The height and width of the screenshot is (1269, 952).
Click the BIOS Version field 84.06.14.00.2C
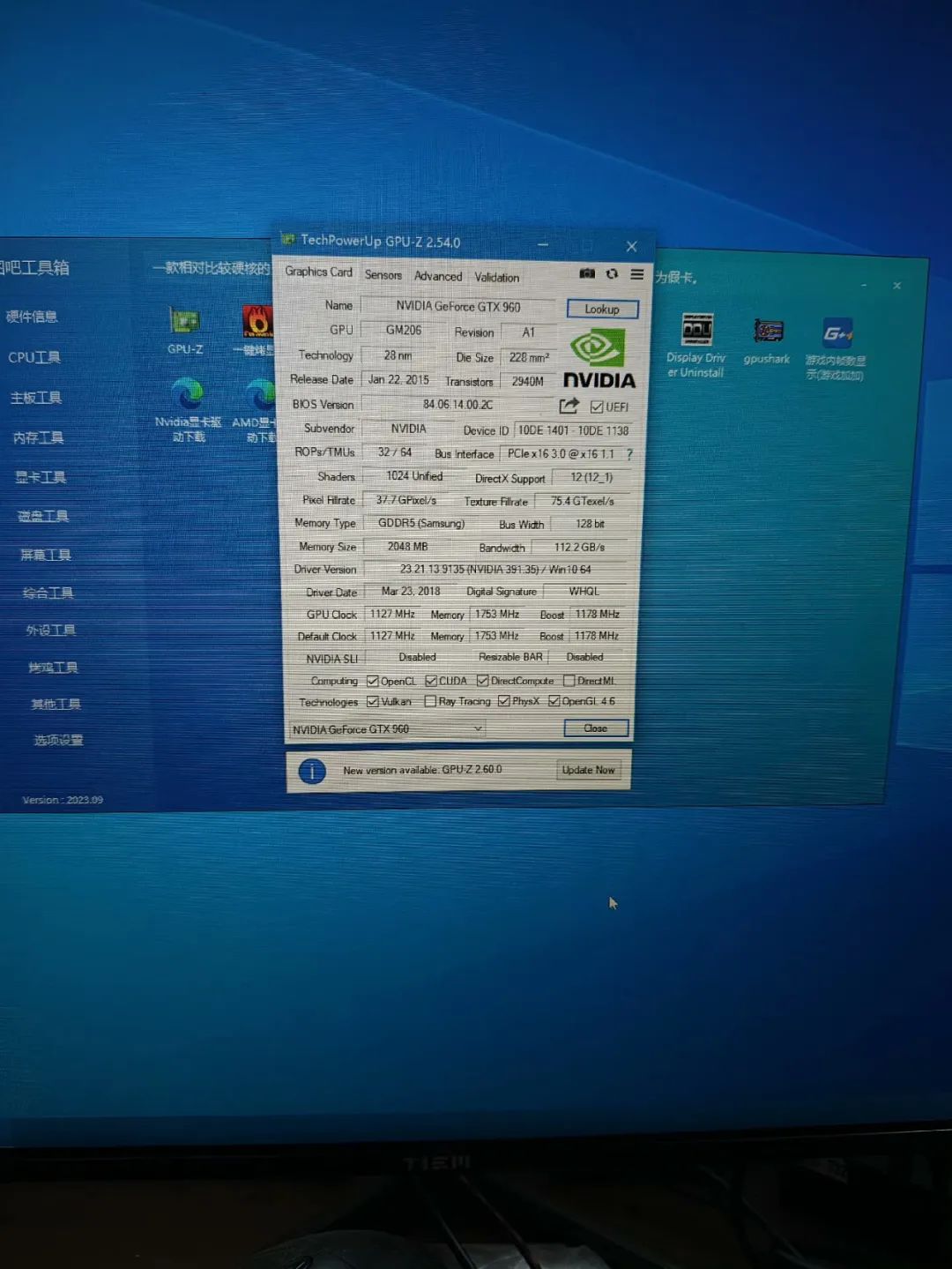(x=457, y=405)
